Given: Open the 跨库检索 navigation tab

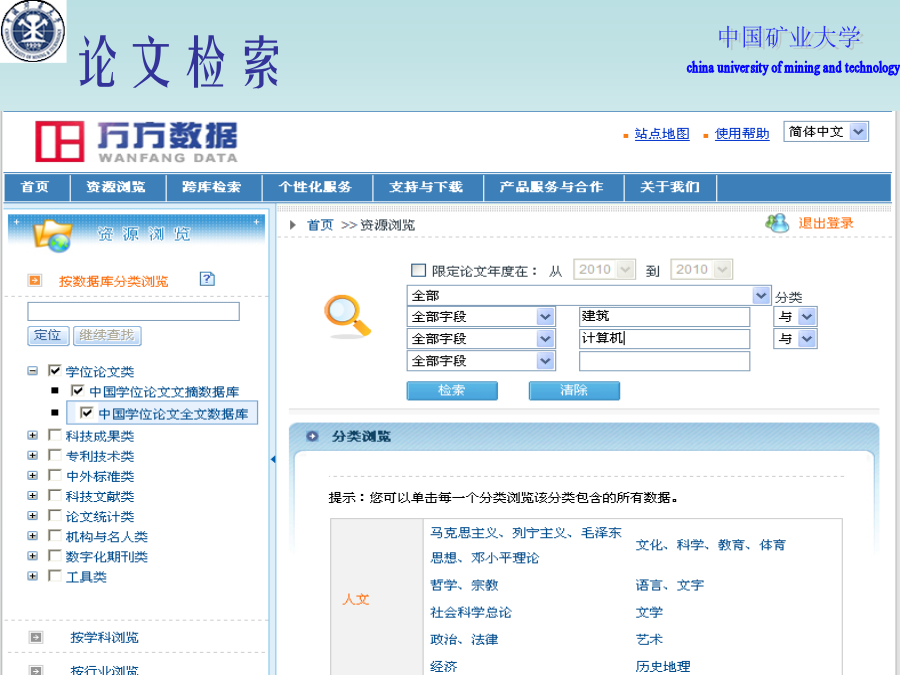Looking at the screenshot, I should point(213,187).
